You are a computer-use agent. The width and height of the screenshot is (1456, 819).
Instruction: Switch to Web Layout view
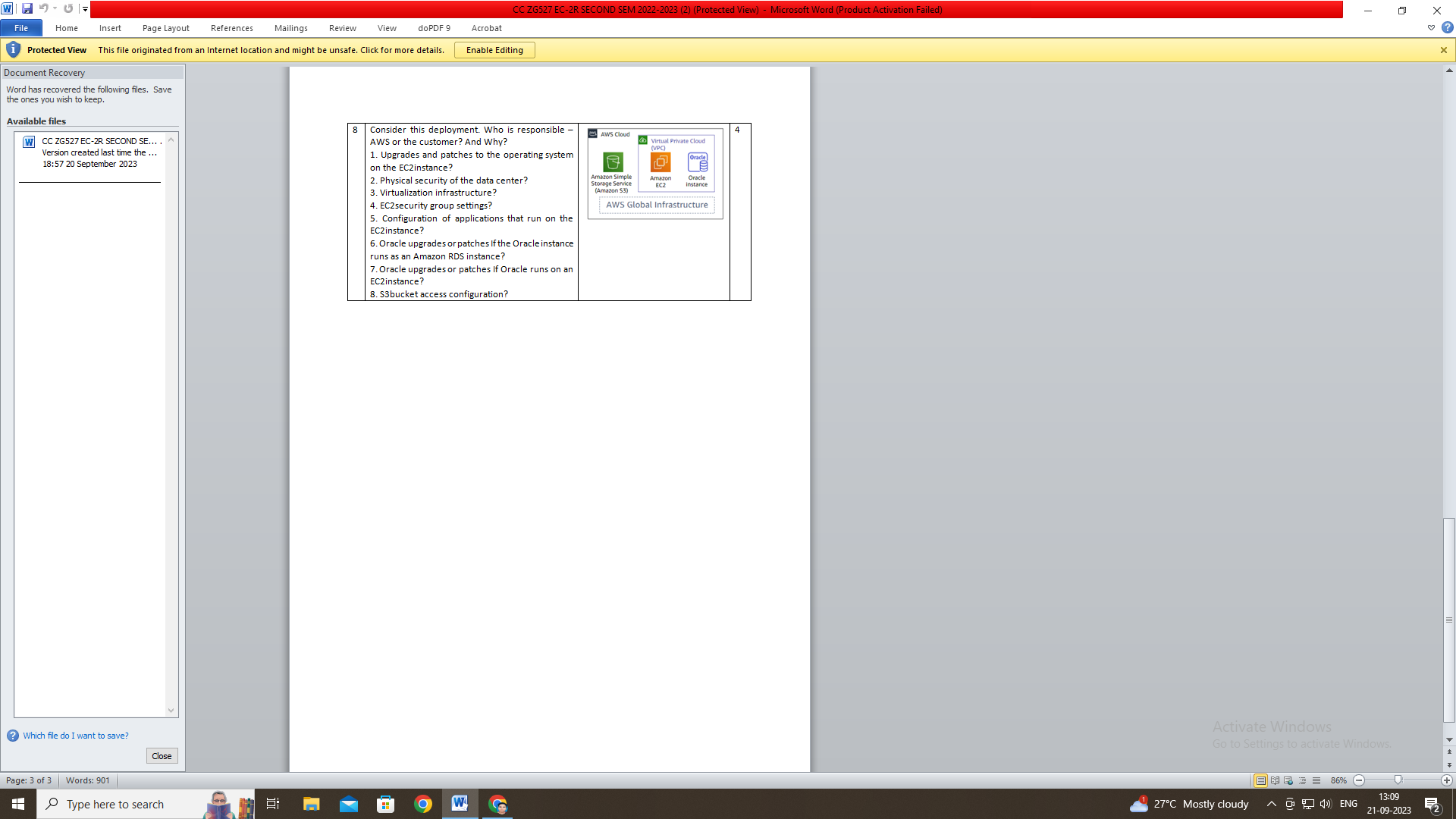click(x=1288, y=780)
